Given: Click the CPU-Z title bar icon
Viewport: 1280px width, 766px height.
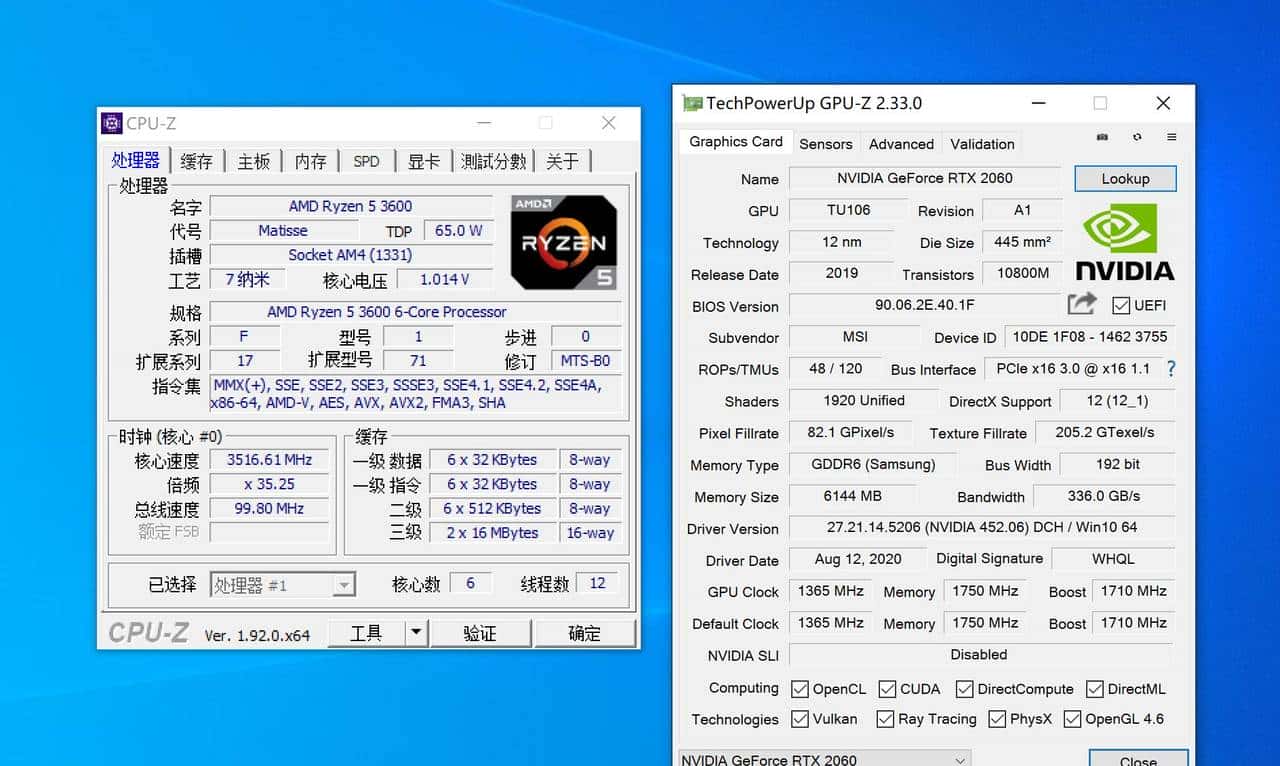Looking at the screenshot, I should (x=113, y=122).
